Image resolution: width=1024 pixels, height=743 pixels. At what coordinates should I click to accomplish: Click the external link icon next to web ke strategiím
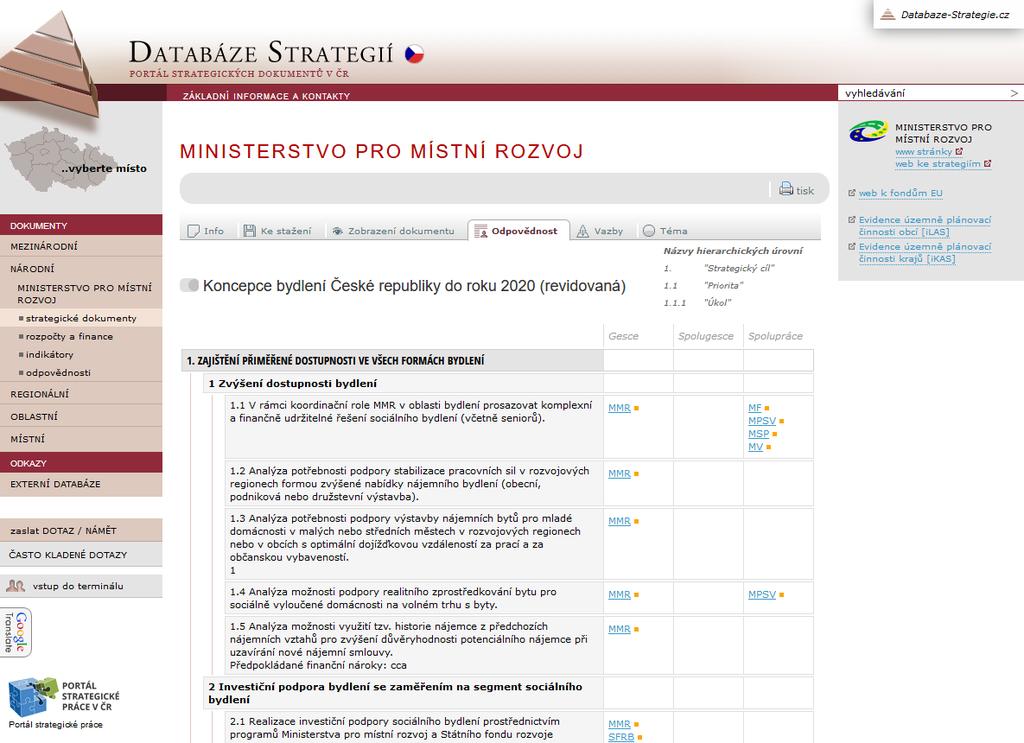tap(987, 164)
